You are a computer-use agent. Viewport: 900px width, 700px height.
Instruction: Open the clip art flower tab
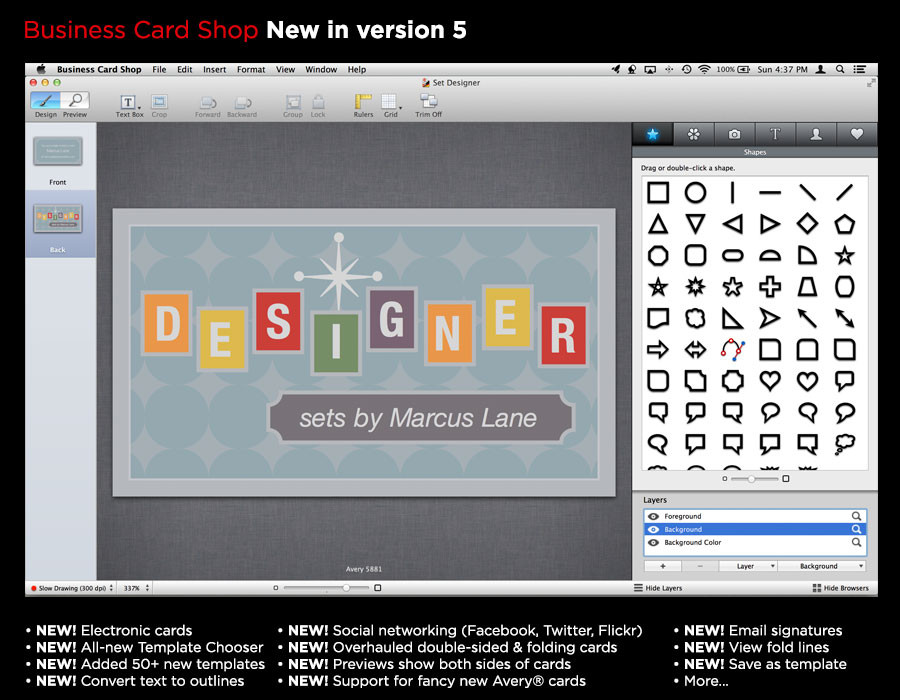pos(693,134)
